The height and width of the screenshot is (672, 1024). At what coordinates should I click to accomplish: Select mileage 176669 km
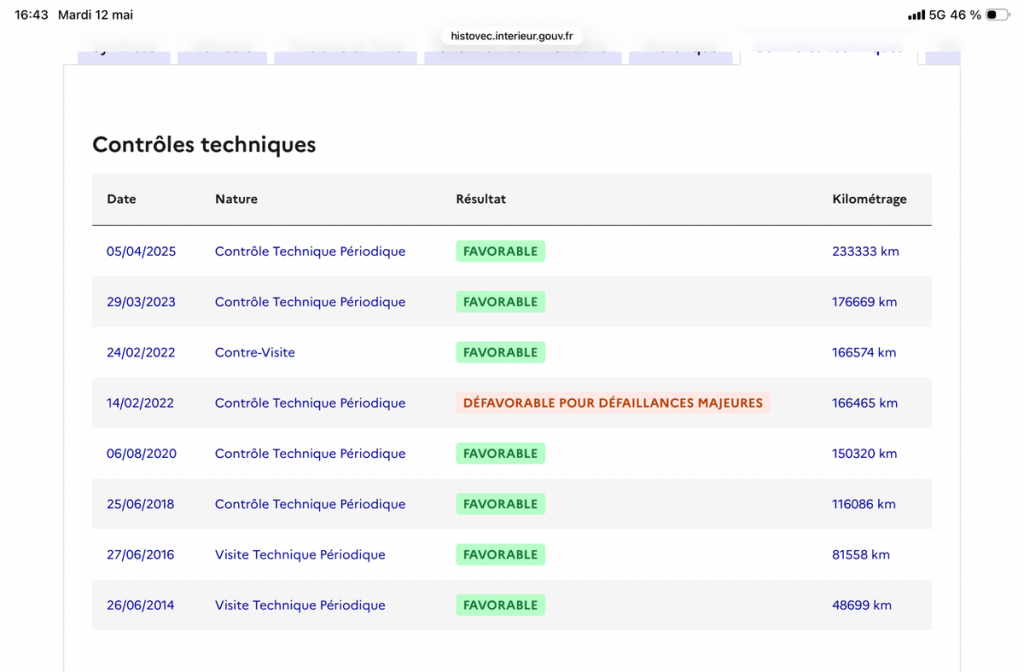tap(864, 302)
